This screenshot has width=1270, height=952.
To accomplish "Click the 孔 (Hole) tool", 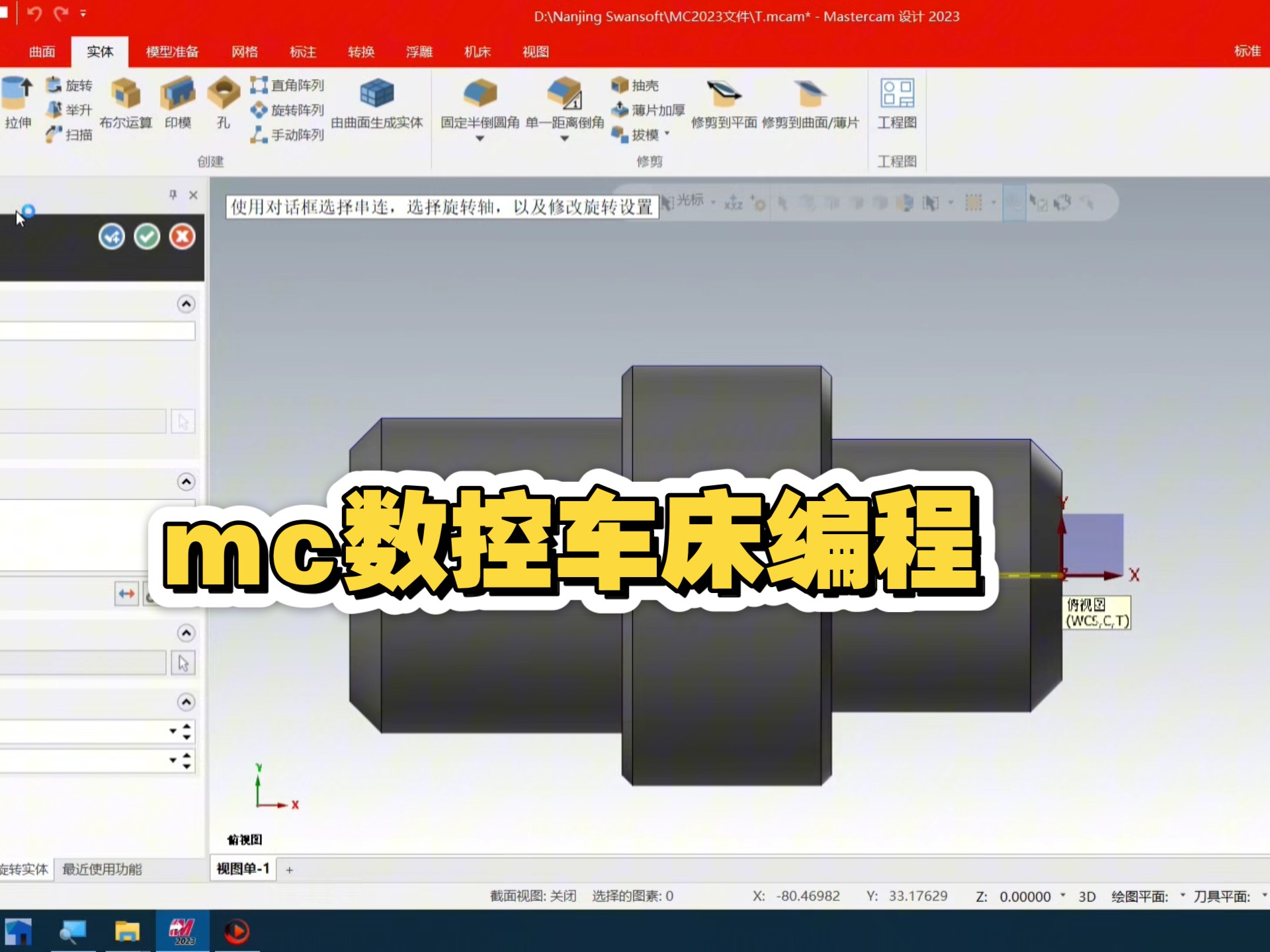I will pos(224,102).
